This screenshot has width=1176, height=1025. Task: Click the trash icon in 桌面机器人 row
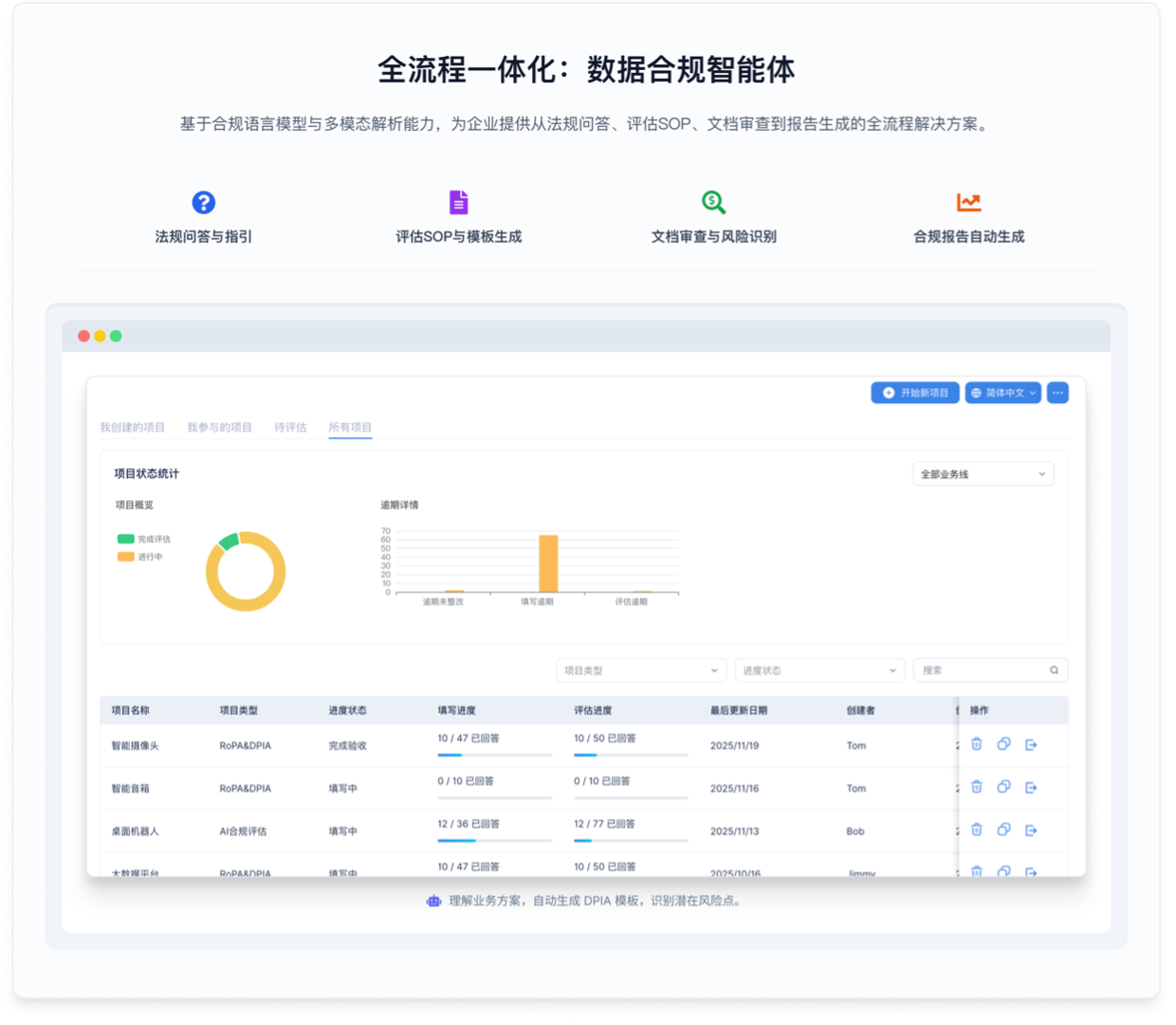click(977, 830)
